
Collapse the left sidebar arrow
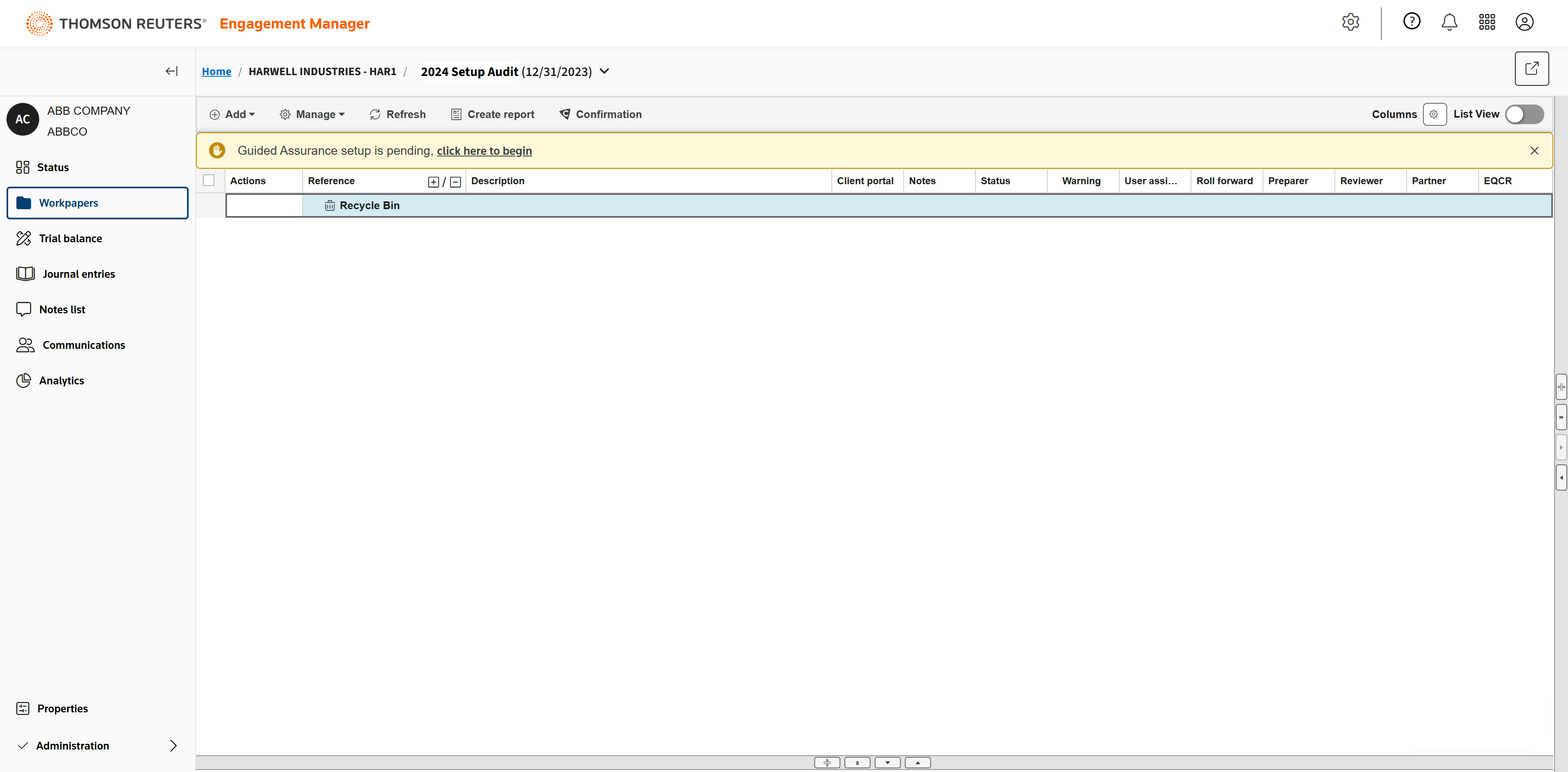[171, 71]
